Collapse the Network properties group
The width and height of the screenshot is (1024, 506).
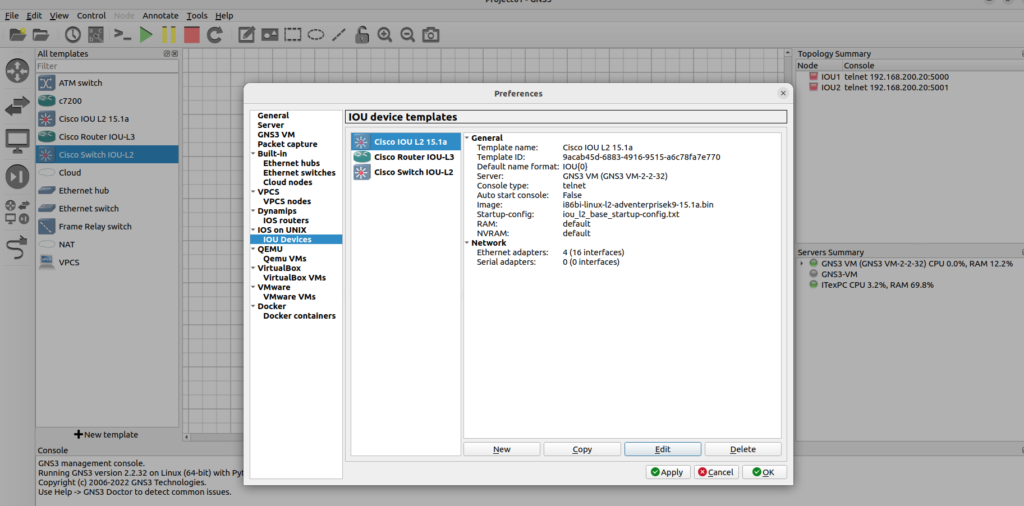click(x=467, y=243)
